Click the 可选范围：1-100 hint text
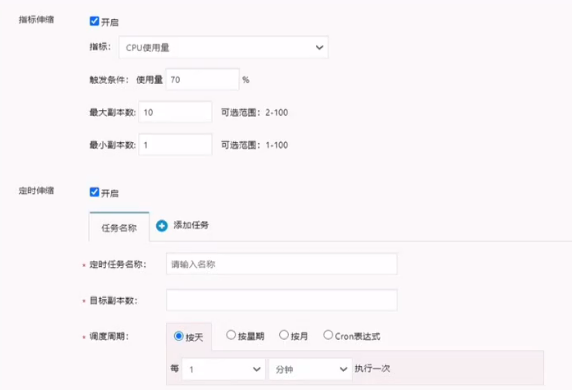Viewport: 572px width, 390px height. click(255, 145)
